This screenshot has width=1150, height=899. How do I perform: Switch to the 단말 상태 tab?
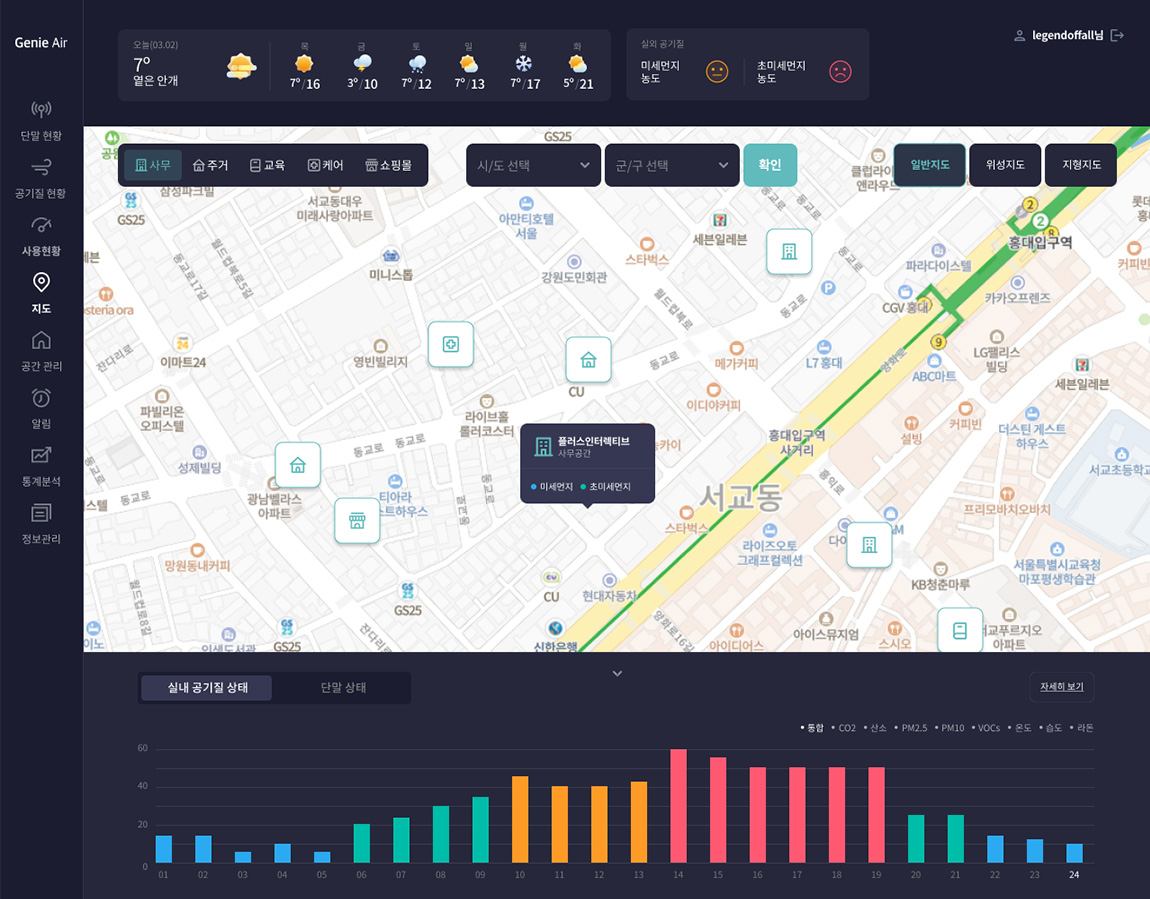click(x=343, y=688)
